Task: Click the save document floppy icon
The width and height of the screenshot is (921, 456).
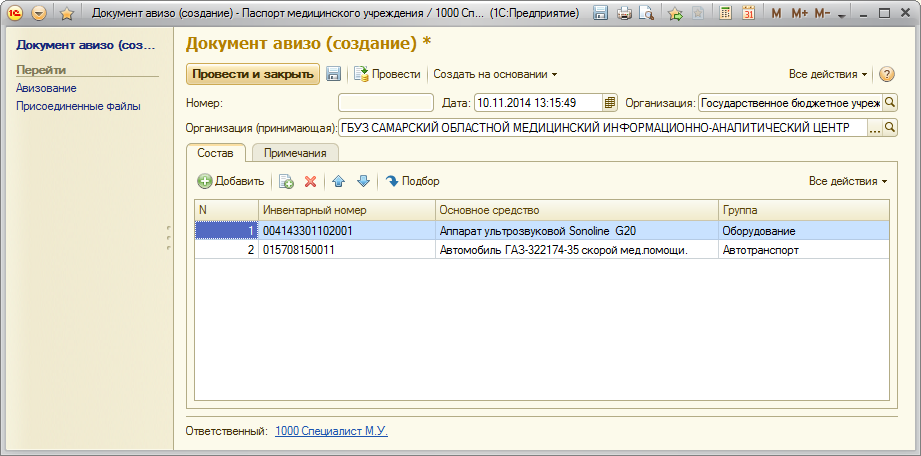Action: click(x=334, y=74)
